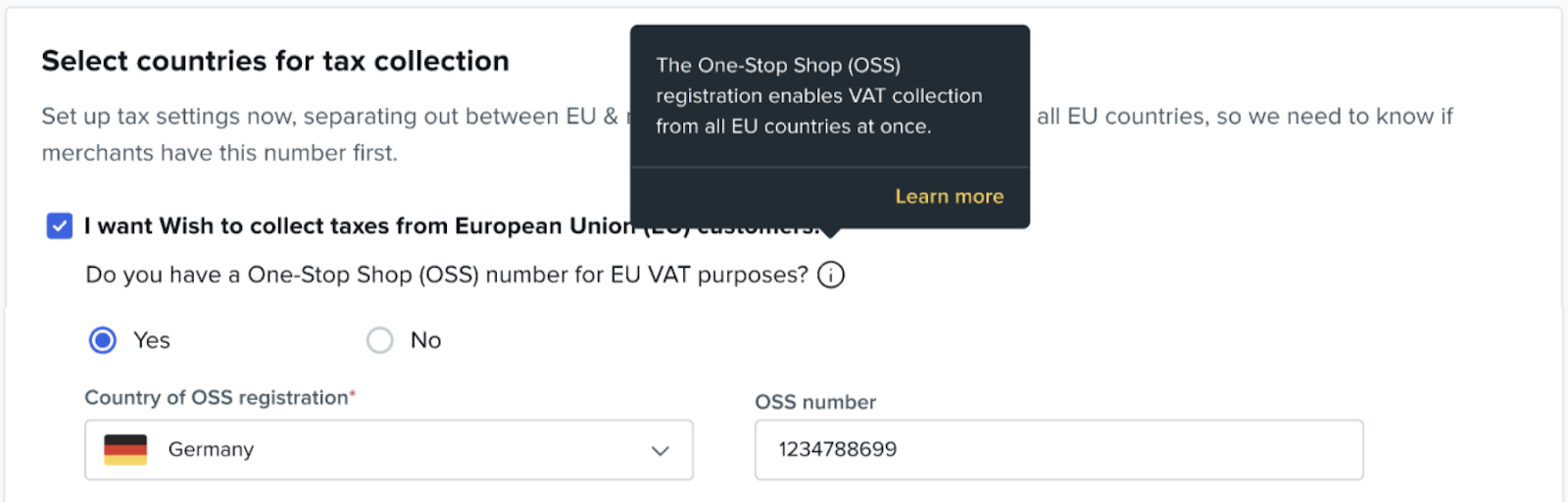The height and width of the screenshot is (502, 1568).
Task: Click the info icon beside OSS question
Action: pos(830,276)
